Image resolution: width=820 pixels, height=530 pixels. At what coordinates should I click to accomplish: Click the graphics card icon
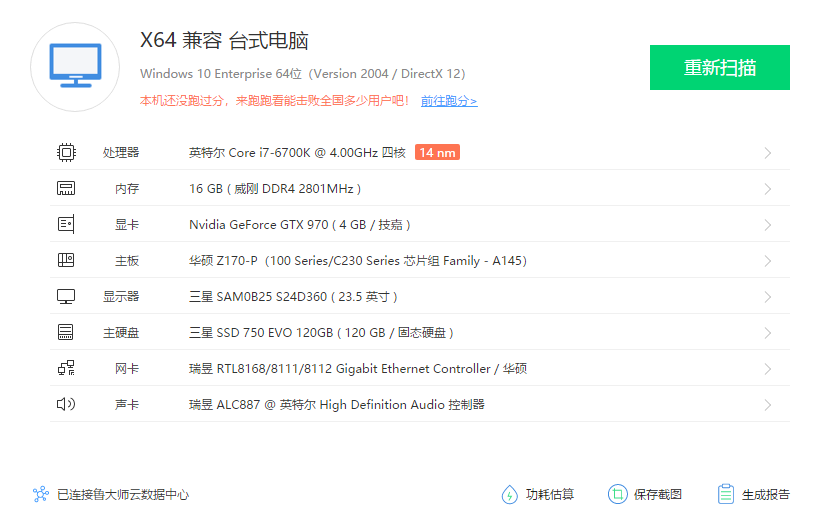pos(66,225)
